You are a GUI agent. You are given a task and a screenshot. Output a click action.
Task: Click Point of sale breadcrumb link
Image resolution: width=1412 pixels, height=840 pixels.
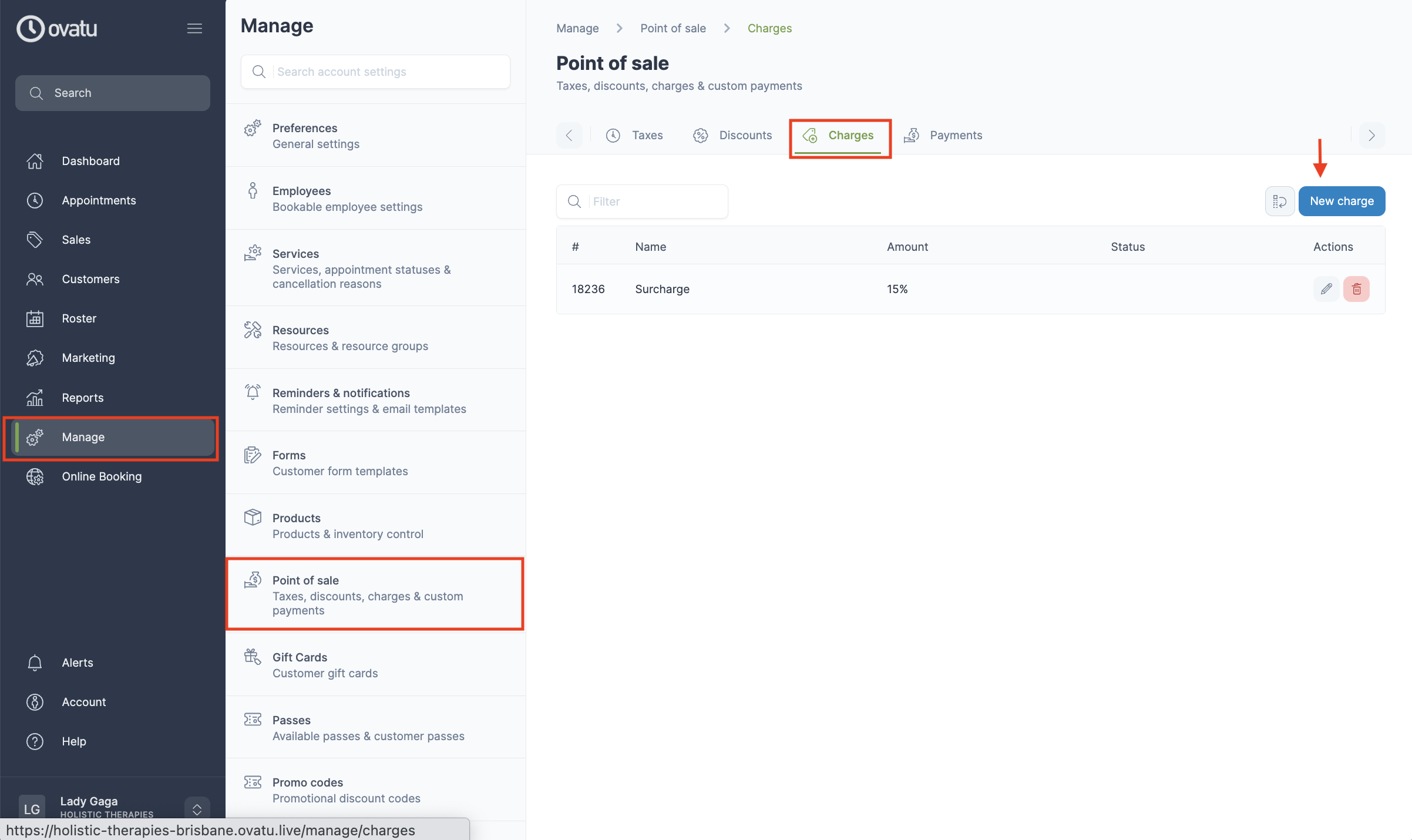click(x=673, y=28)
